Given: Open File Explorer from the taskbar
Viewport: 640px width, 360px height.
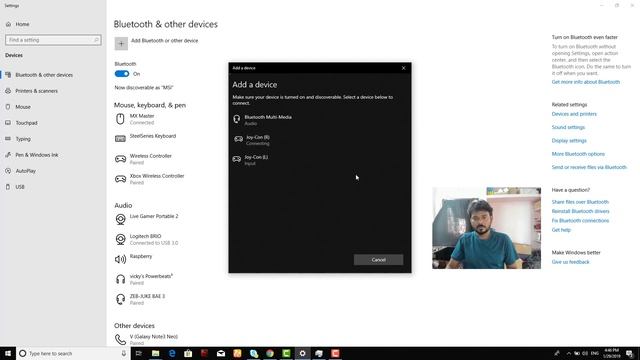Looking at the screenshot, I should click(x=156, y=353).
